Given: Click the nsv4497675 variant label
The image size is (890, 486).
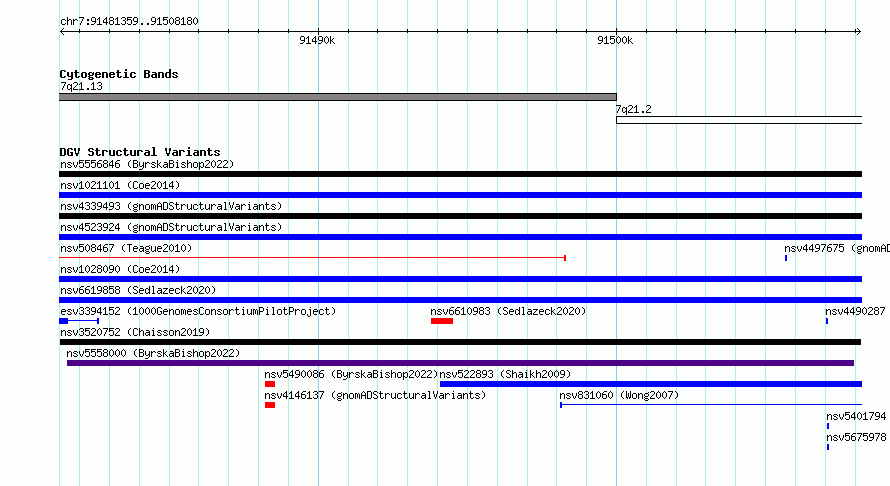Looking at the screenshot, I should click(837, 248).
